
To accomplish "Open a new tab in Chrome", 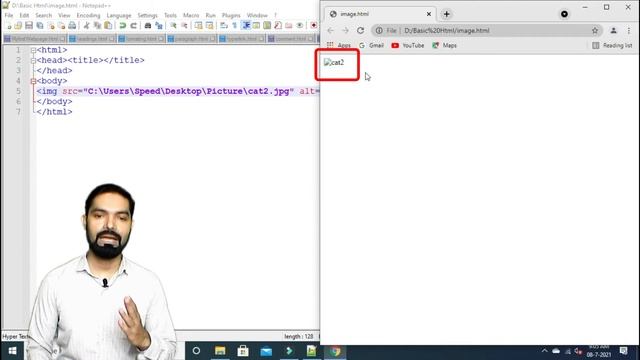I will tap(447, 14).
